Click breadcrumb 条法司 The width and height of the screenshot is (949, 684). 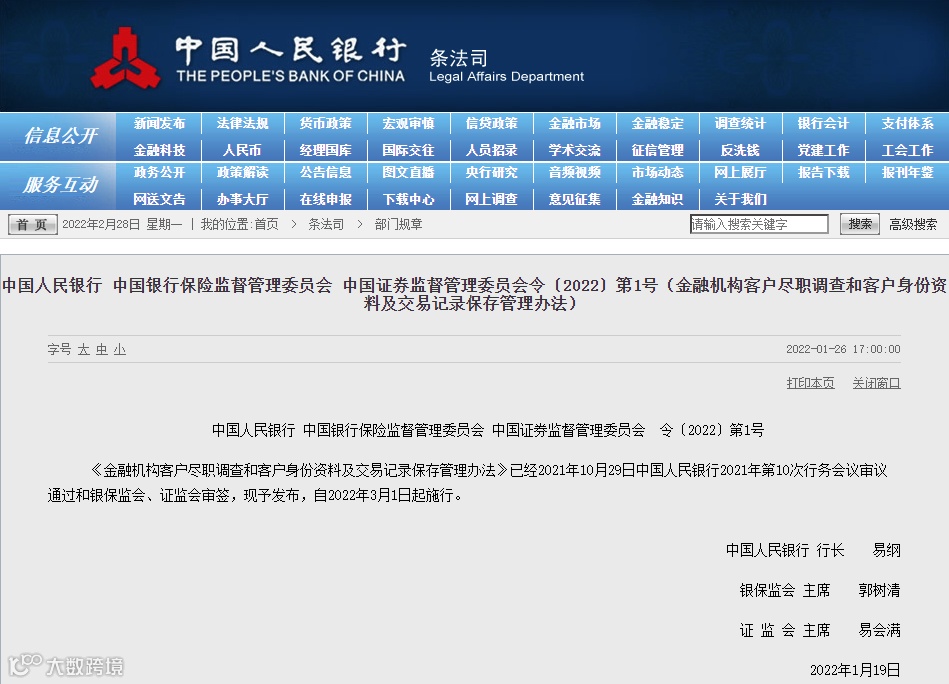tap(326, 225)
